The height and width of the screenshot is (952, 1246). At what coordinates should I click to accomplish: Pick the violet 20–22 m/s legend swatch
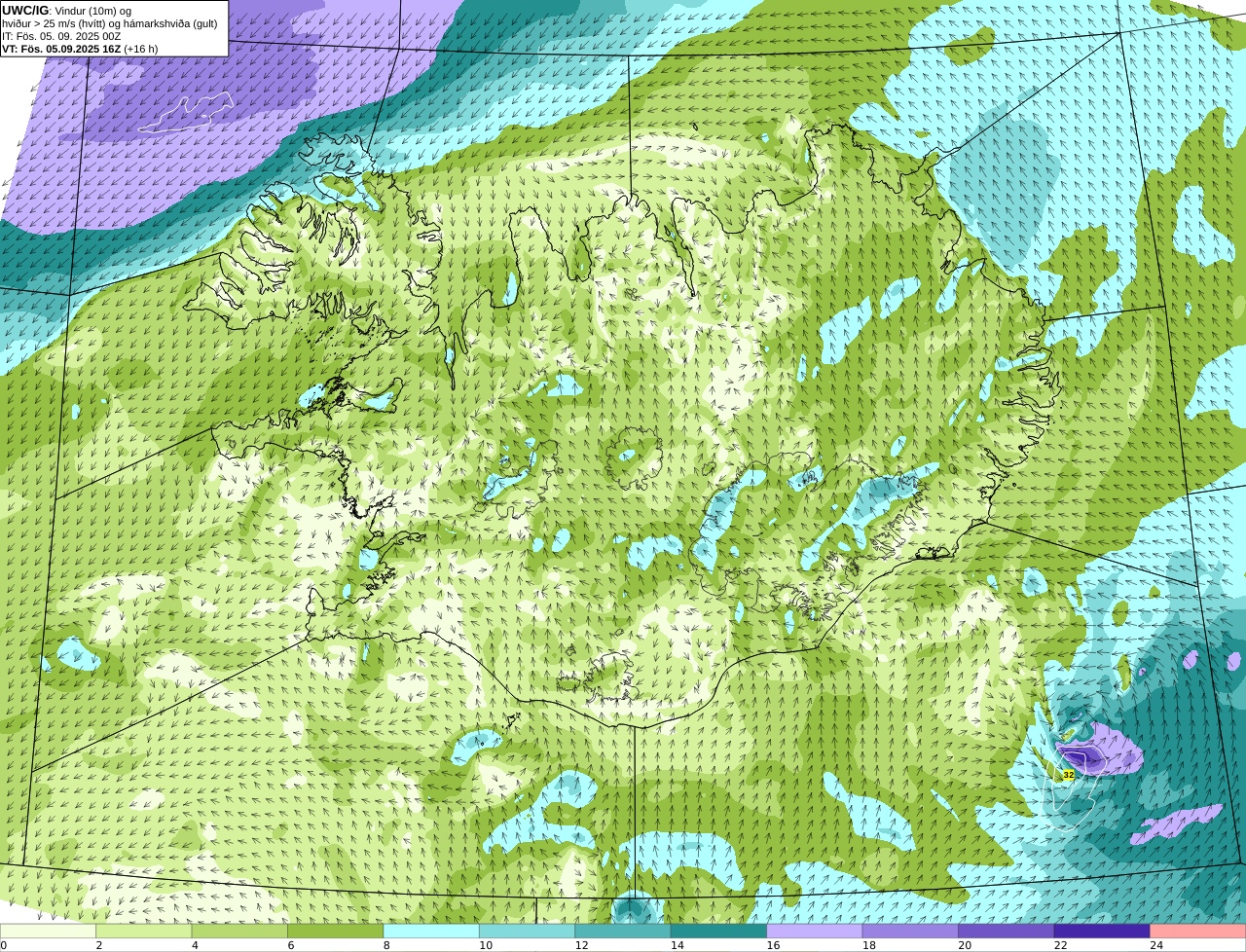click(x=1007, y=931)
